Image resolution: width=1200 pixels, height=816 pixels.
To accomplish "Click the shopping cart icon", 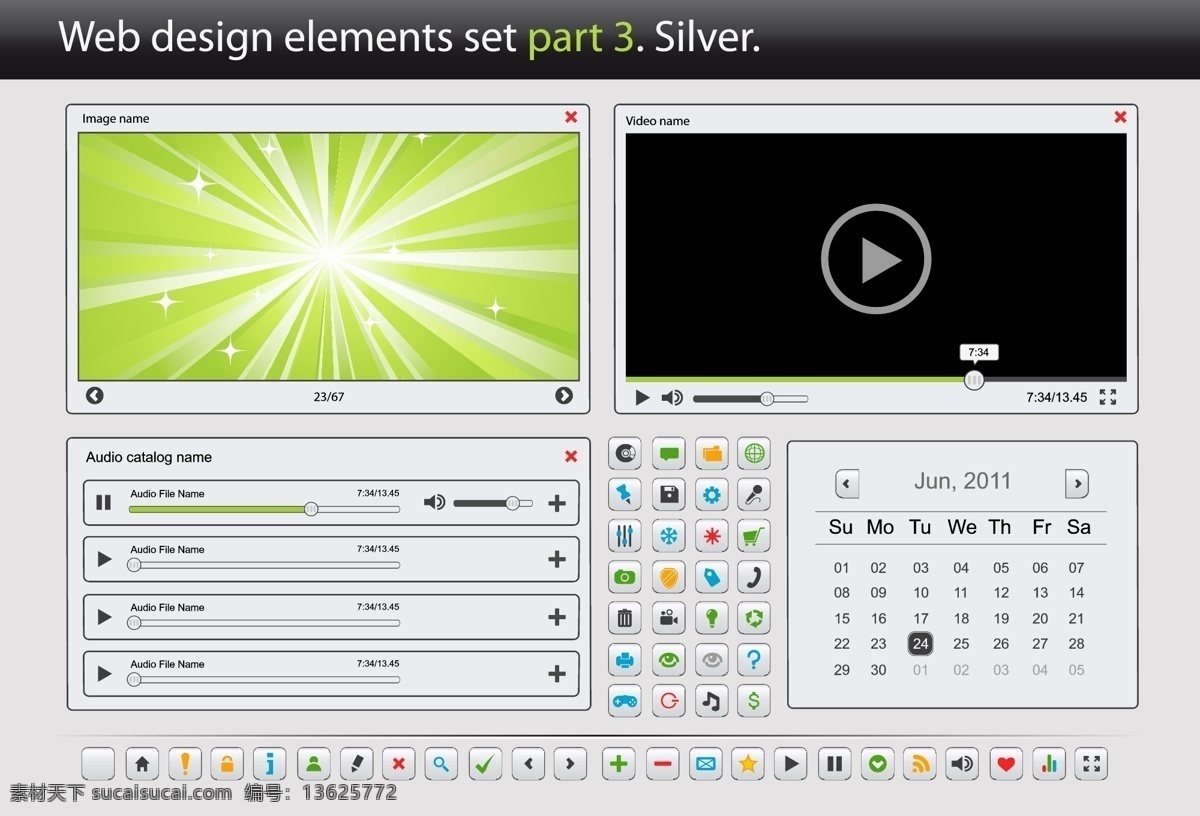I will pyautogui.click(x=754, y=536).
